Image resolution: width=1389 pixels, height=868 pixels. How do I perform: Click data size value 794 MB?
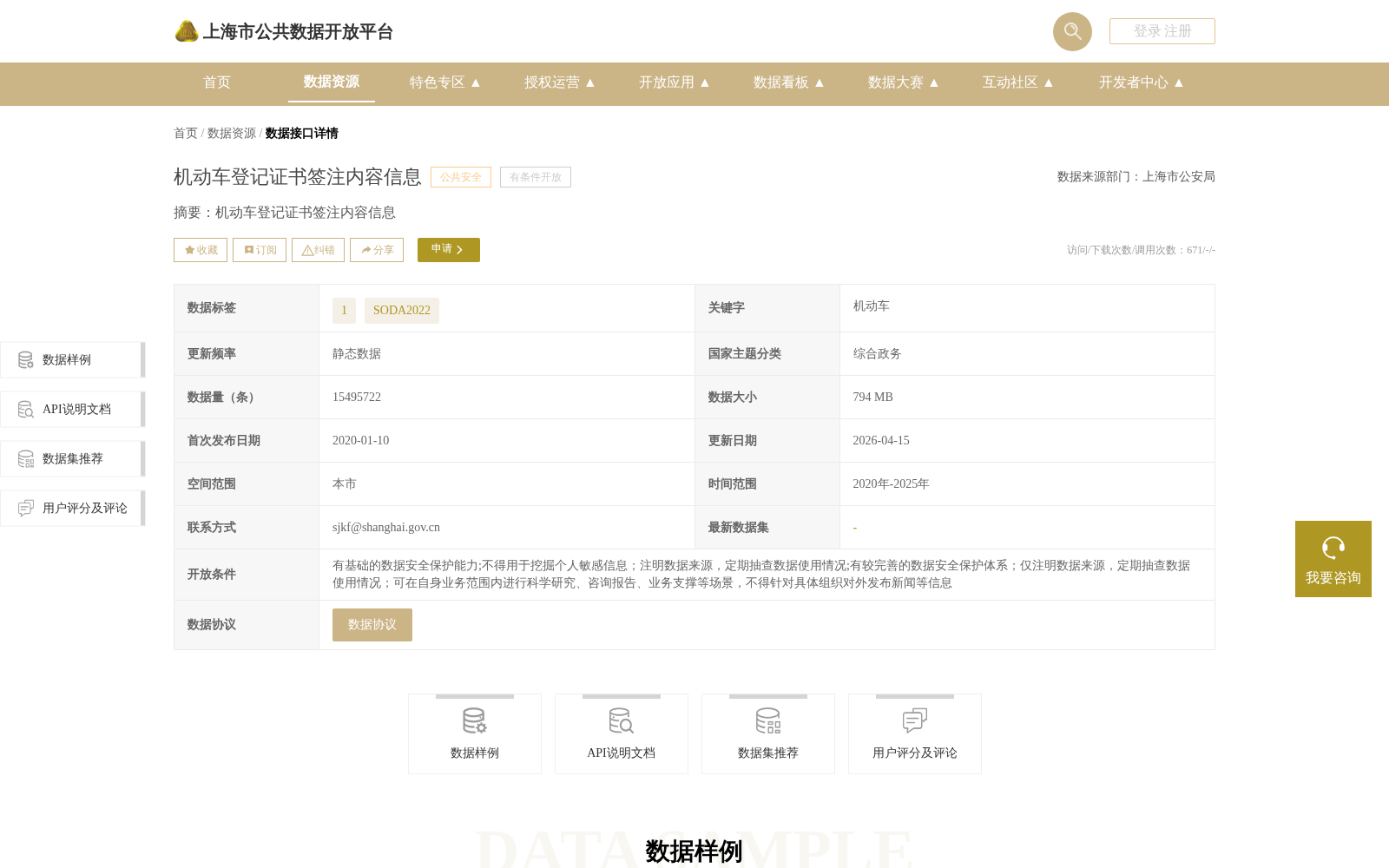872,397
